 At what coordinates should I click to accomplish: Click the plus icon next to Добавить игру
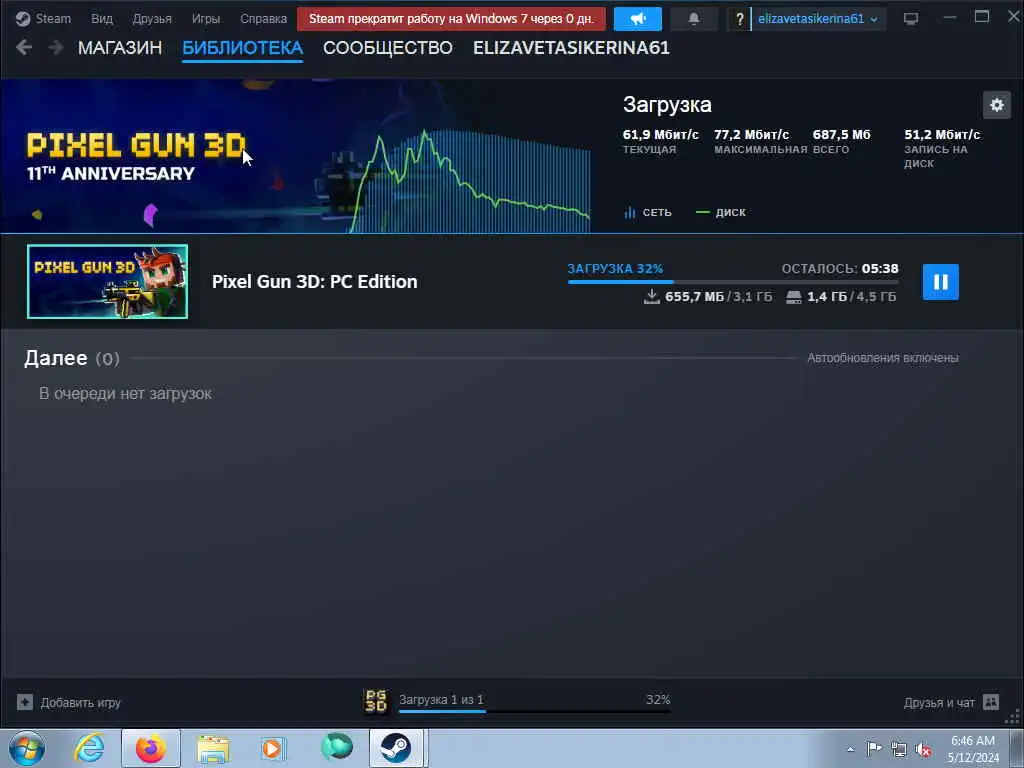25,702
